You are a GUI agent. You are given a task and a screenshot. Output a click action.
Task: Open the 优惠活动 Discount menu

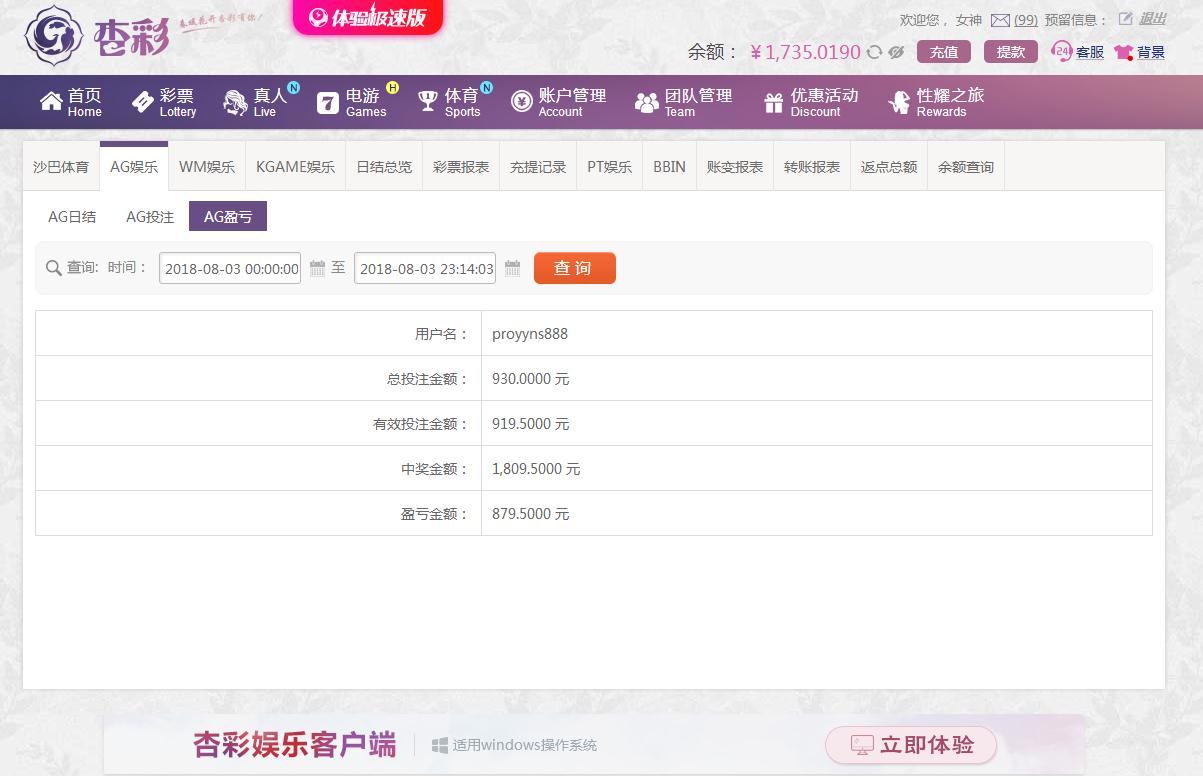pyautogui.click(x=811, y=102)
